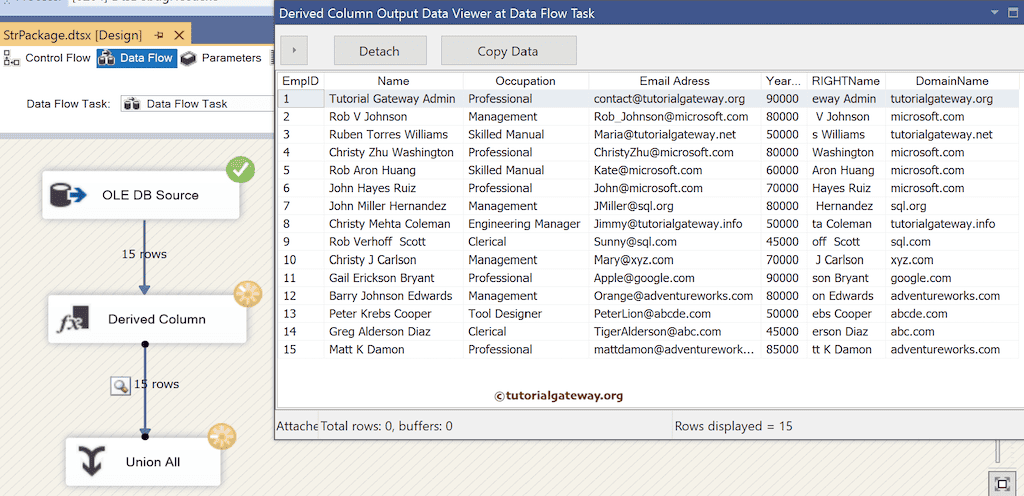The width and height of the screenshot is (1024, 496).
Task: Click the DomainName column header
Action: tap(952, 81)
